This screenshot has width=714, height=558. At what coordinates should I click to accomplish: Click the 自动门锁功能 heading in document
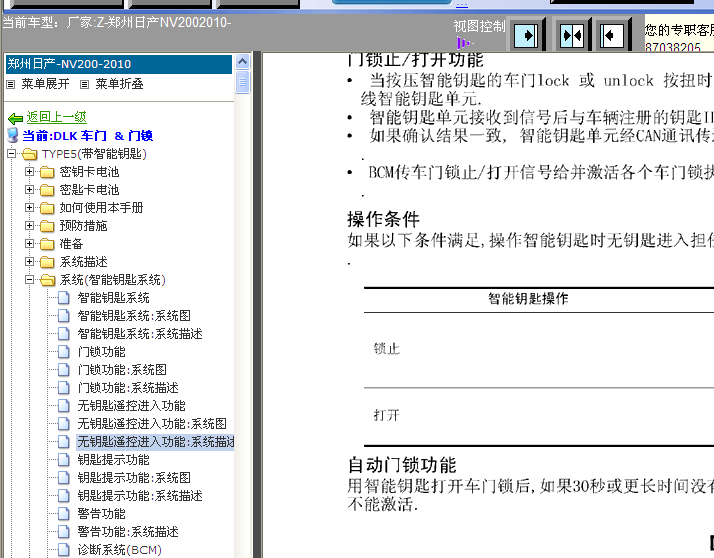[402, 466]
